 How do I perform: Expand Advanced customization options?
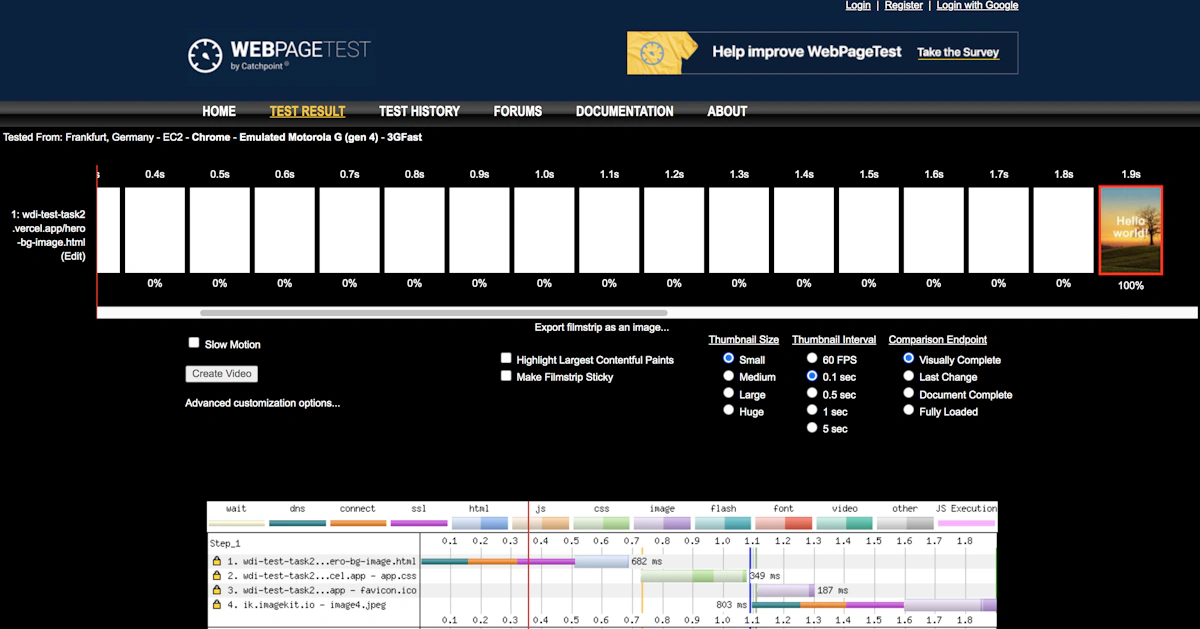262,403
